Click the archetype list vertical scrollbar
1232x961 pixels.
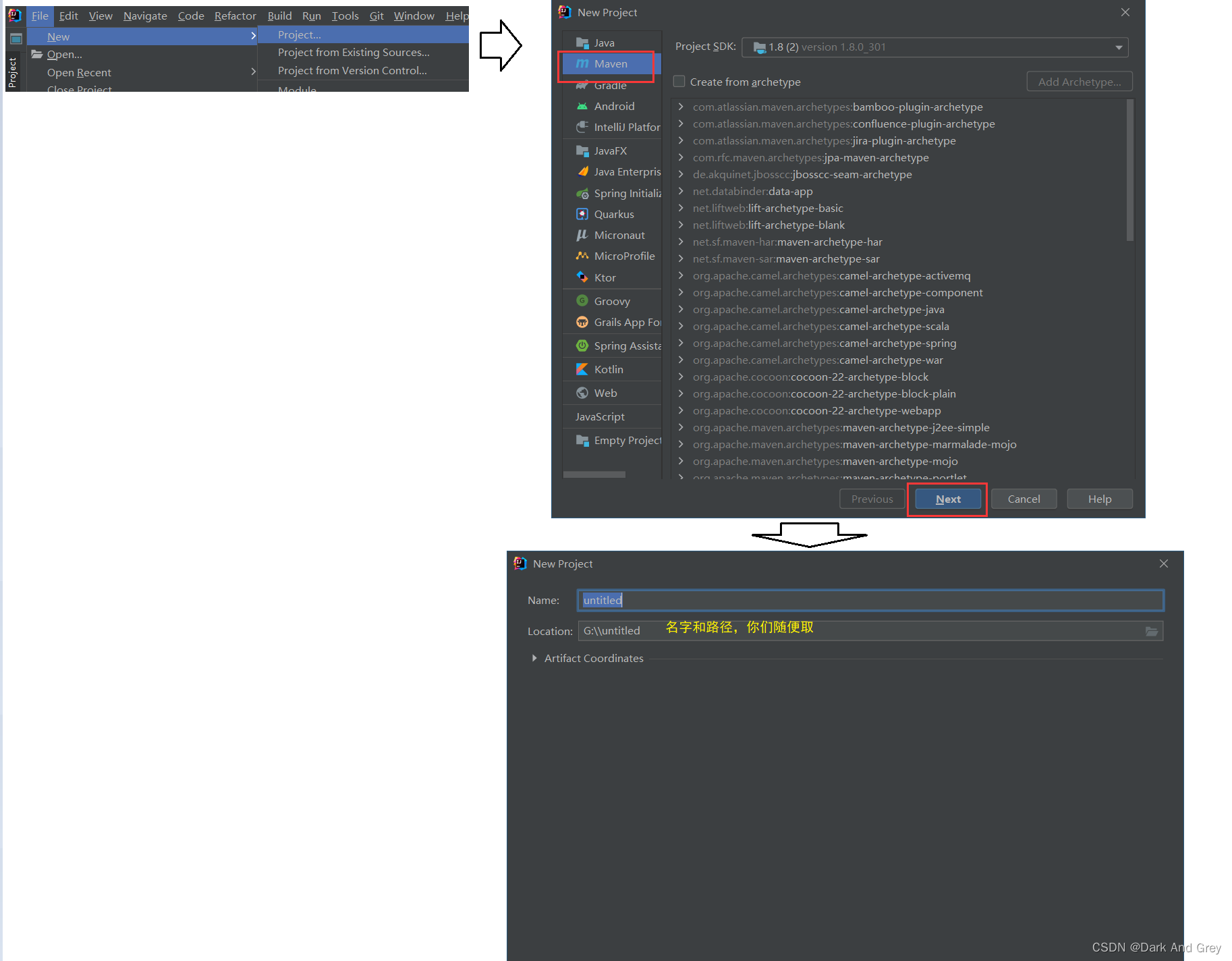[1130, 170]
